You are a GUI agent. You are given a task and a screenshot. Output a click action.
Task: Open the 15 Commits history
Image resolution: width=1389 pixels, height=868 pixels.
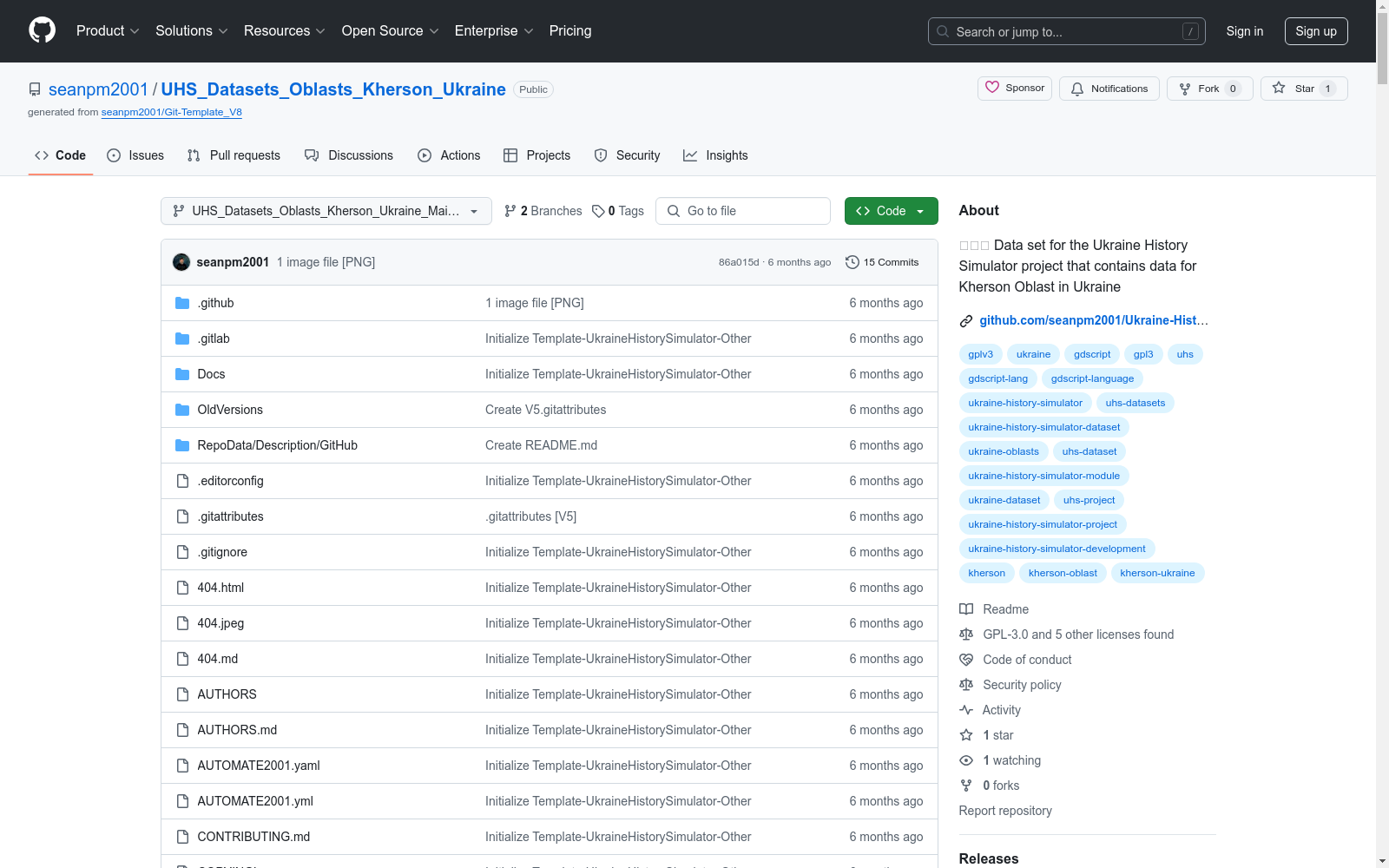(882, 262)
